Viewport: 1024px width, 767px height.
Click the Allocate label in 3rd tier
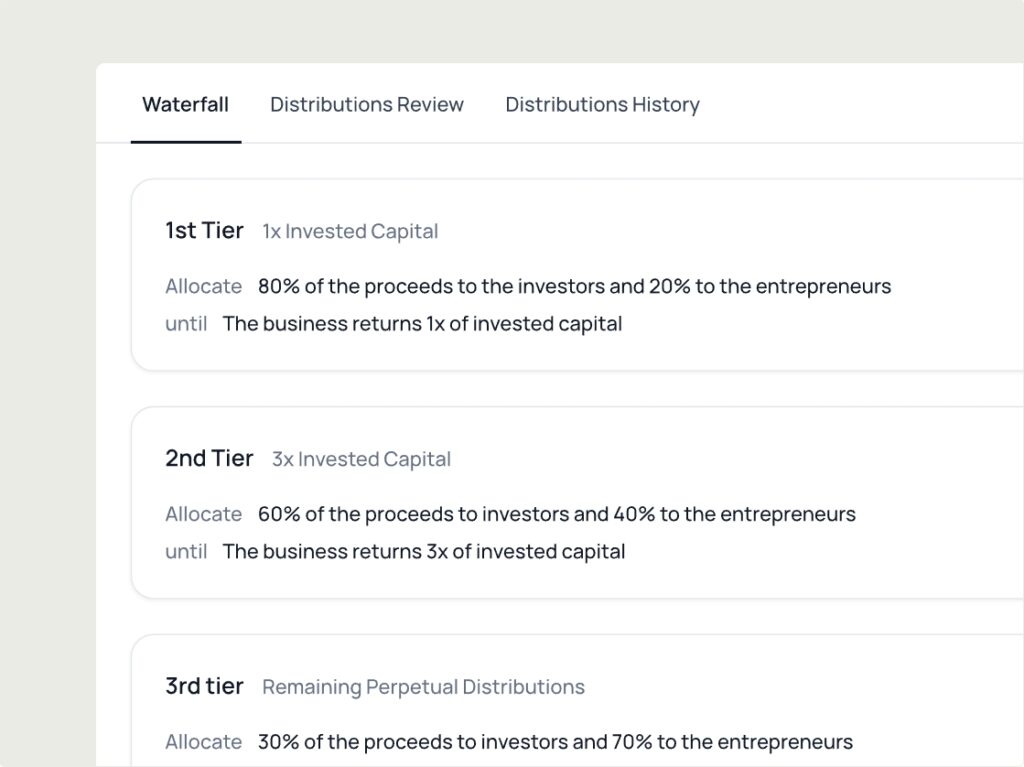coord(203,742)
